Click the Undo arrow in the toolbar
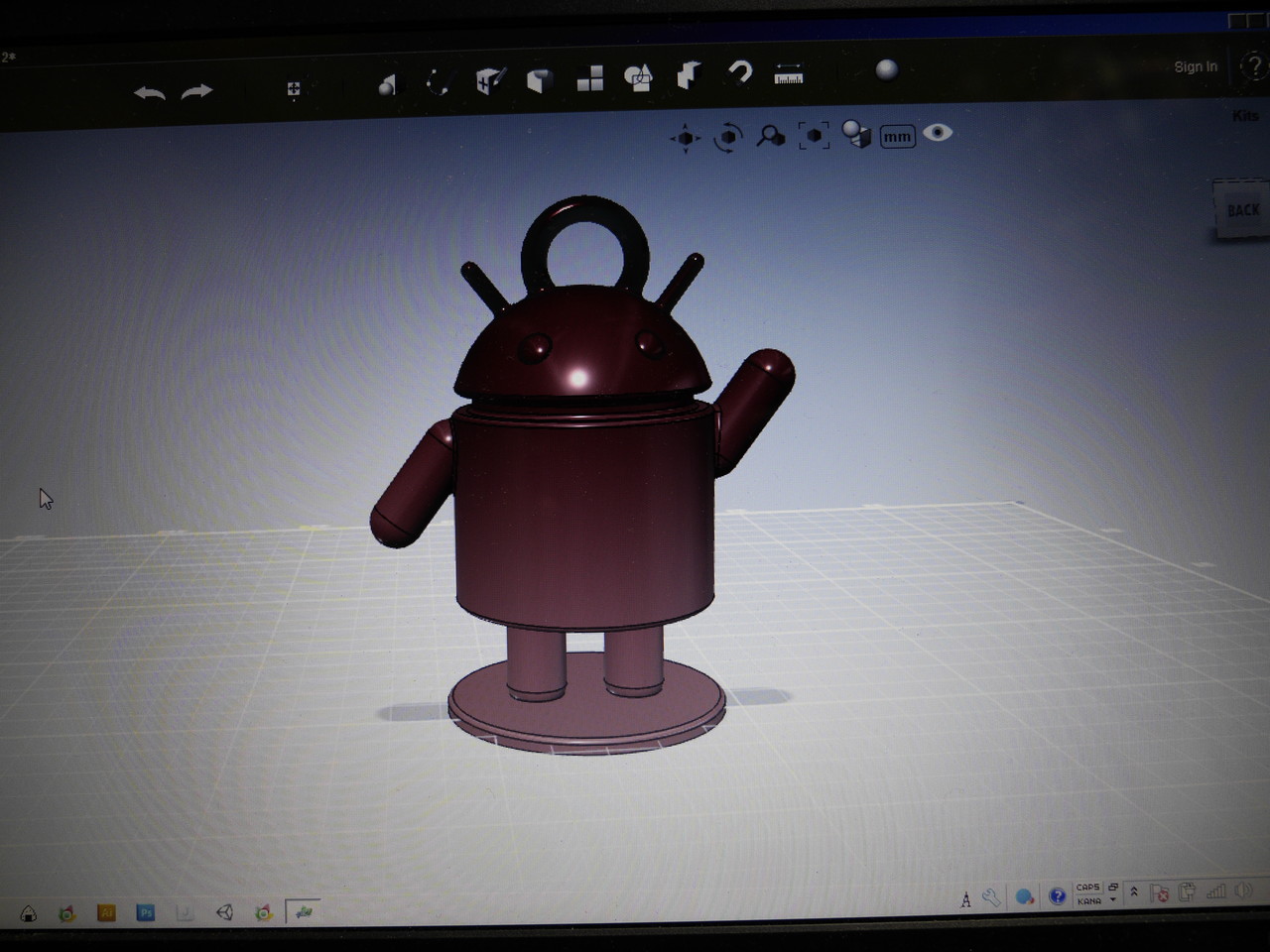 click(150, 93)
